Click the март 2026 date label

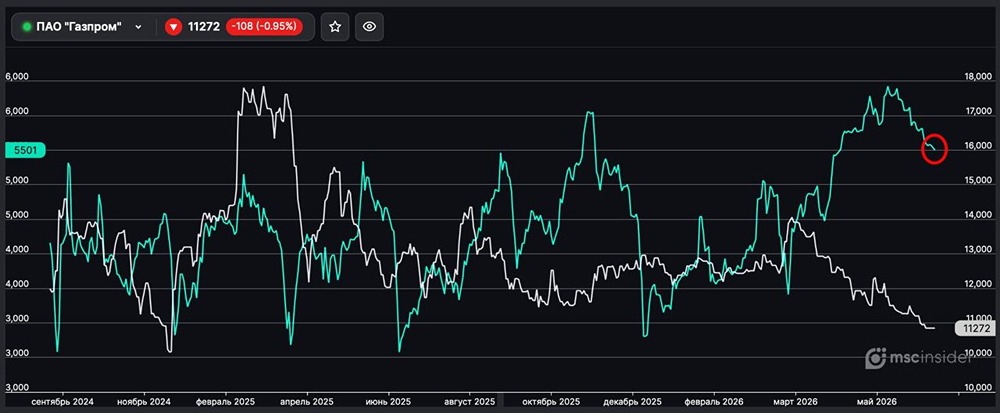[795, 402]
